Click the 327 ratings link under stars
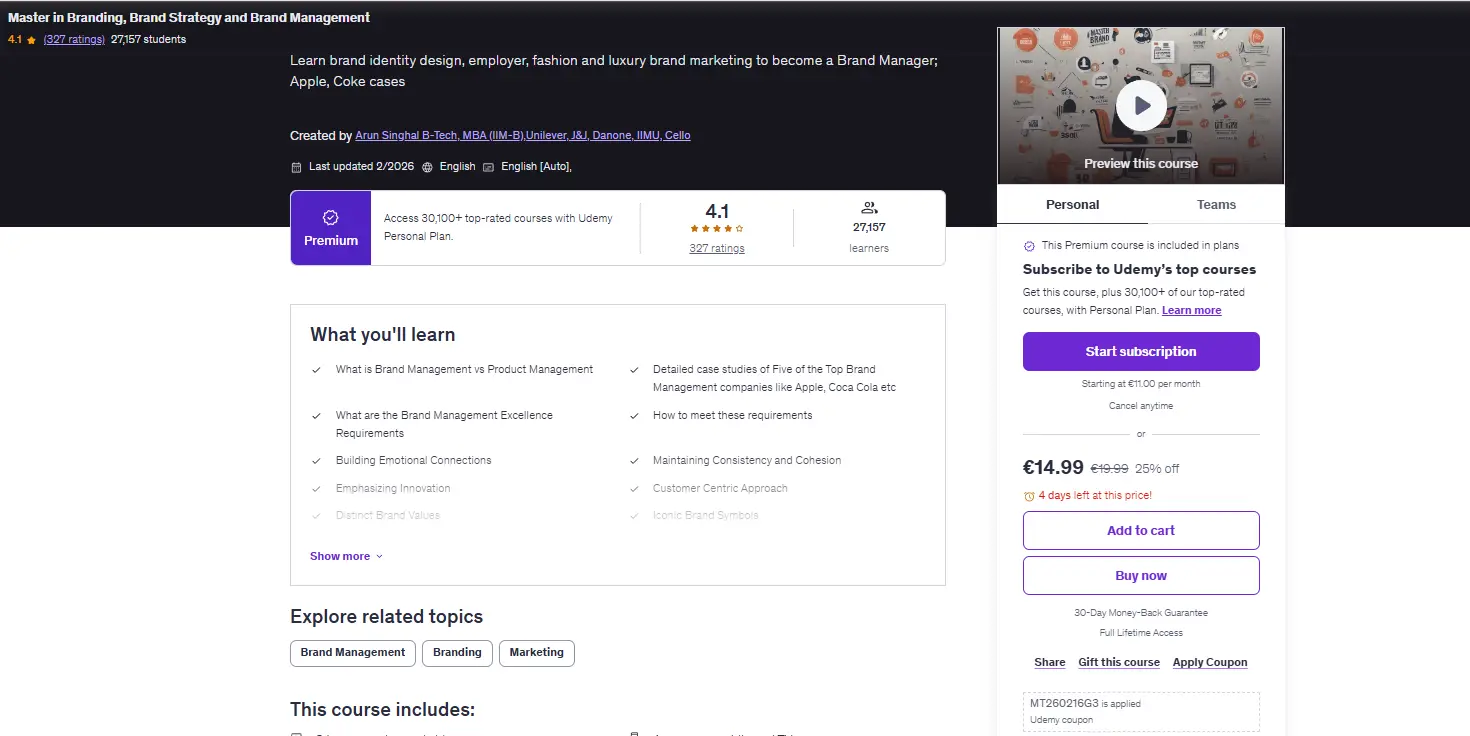The width and height of the screenshot is (1470, 736). coord(717,249)
